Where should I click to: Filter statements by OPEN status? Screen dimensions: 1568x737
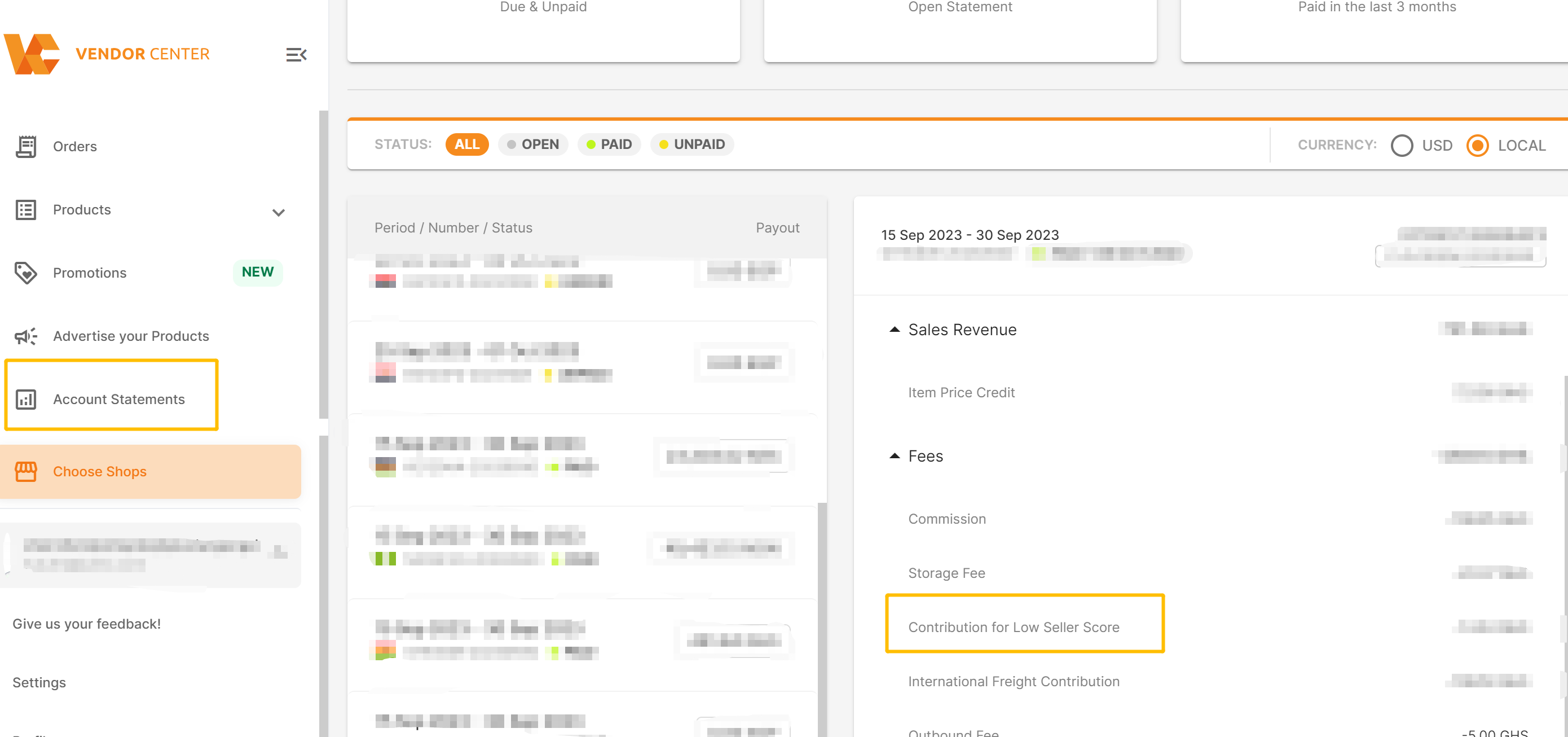point(532,144)
